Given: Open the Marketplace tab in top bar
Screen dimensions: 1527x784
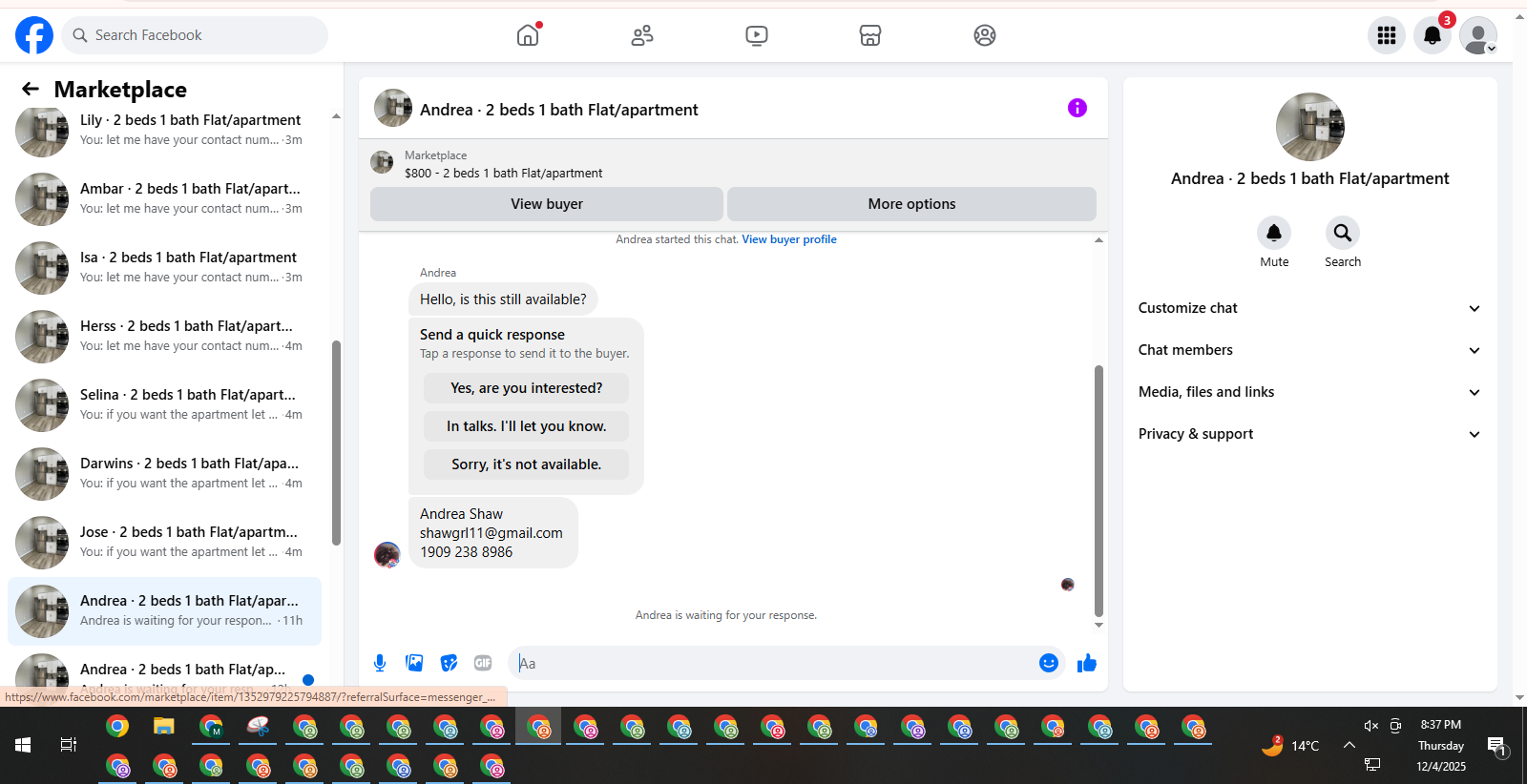Looking at the screenshot, I should pyautogui.click(x=870, y=35).
